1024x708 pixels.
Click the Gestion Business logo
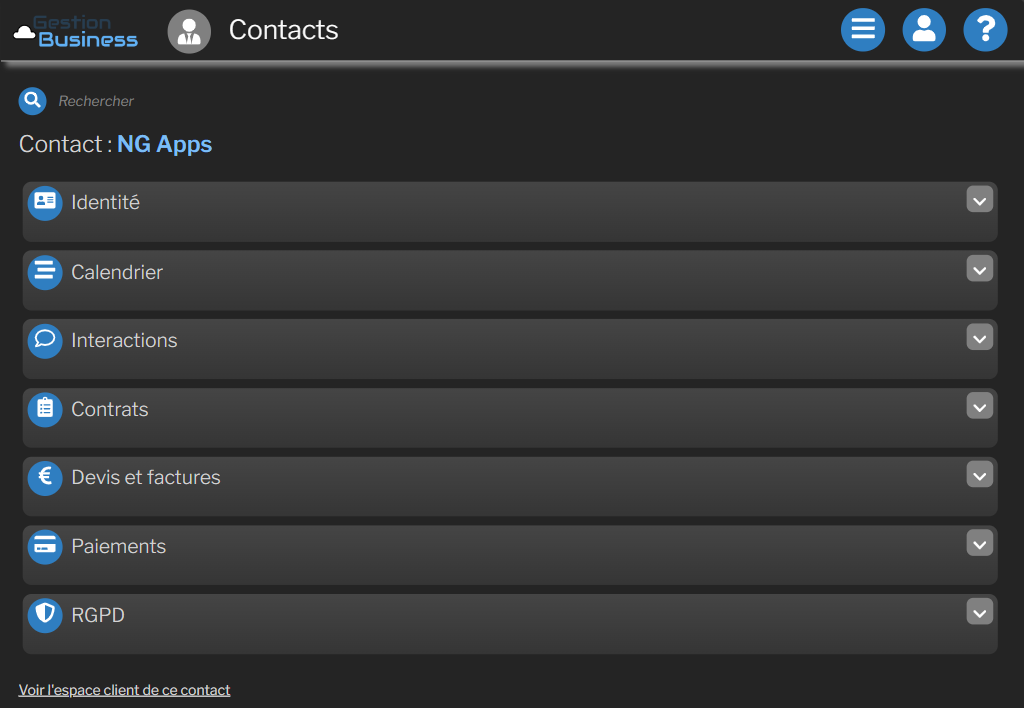coord(75,31)
